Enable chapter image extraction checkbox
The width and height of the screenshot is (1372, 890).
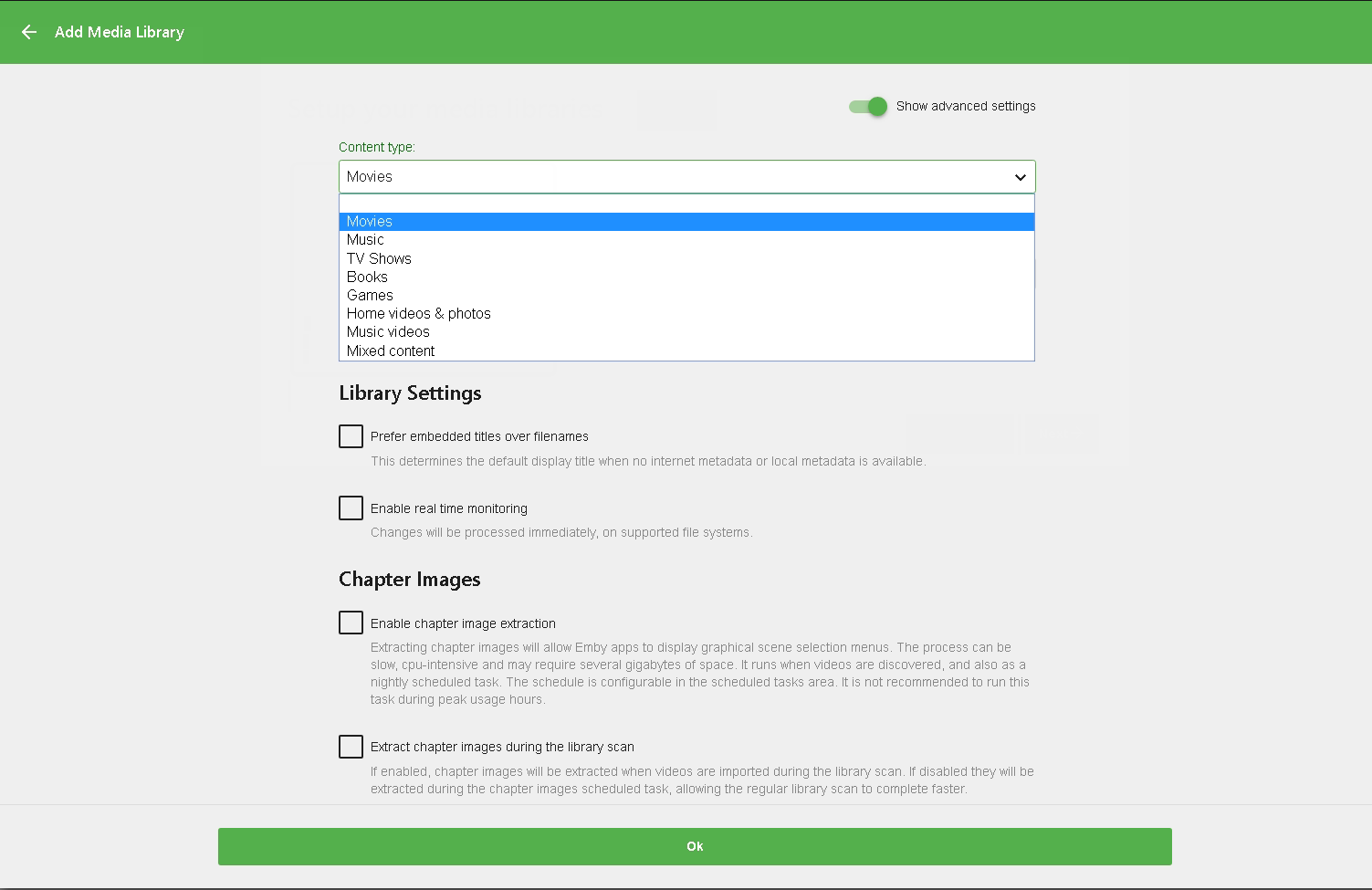coord(351,623)
